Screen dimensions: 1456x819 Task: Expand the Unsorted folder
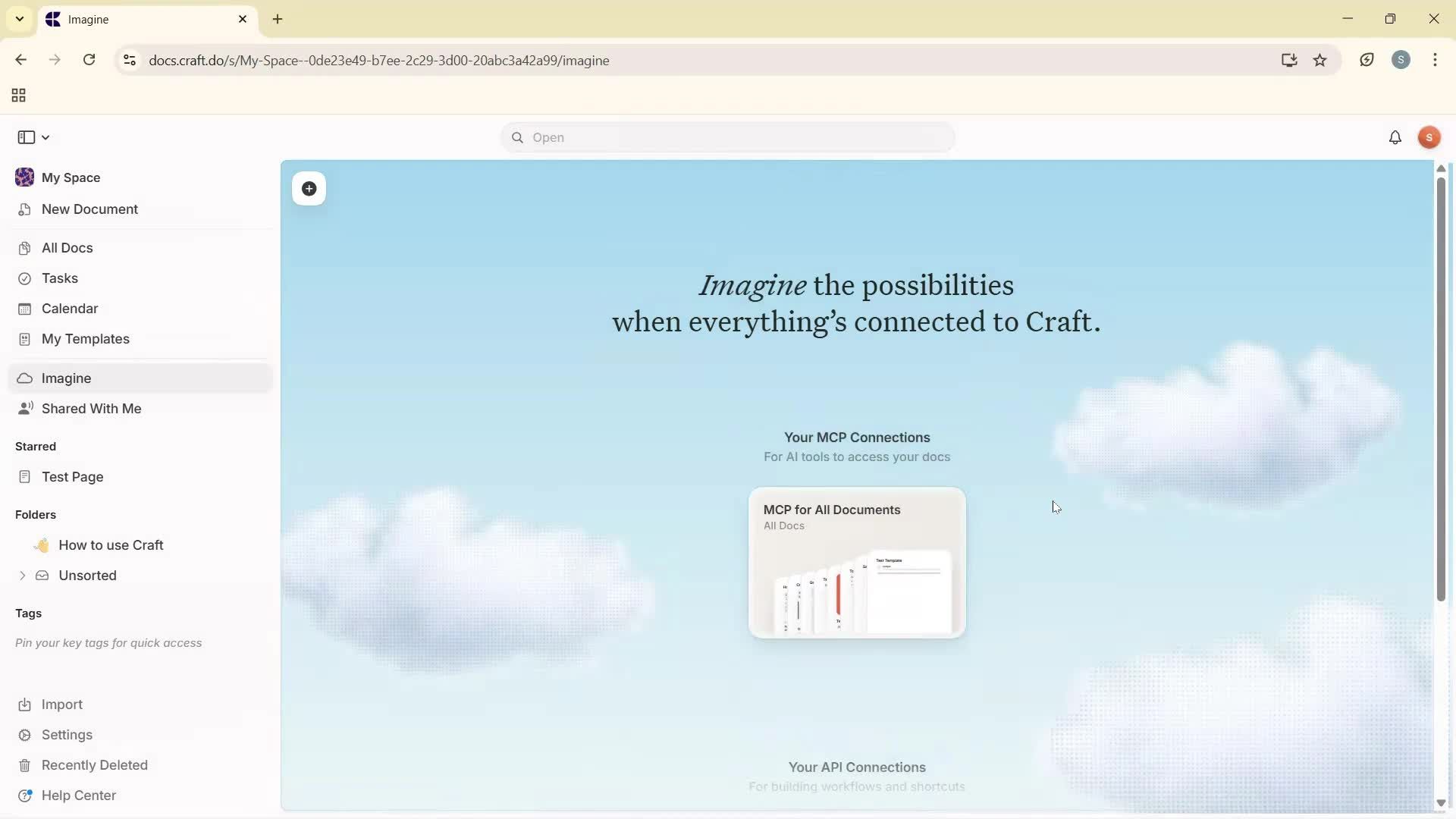[22, 576]
